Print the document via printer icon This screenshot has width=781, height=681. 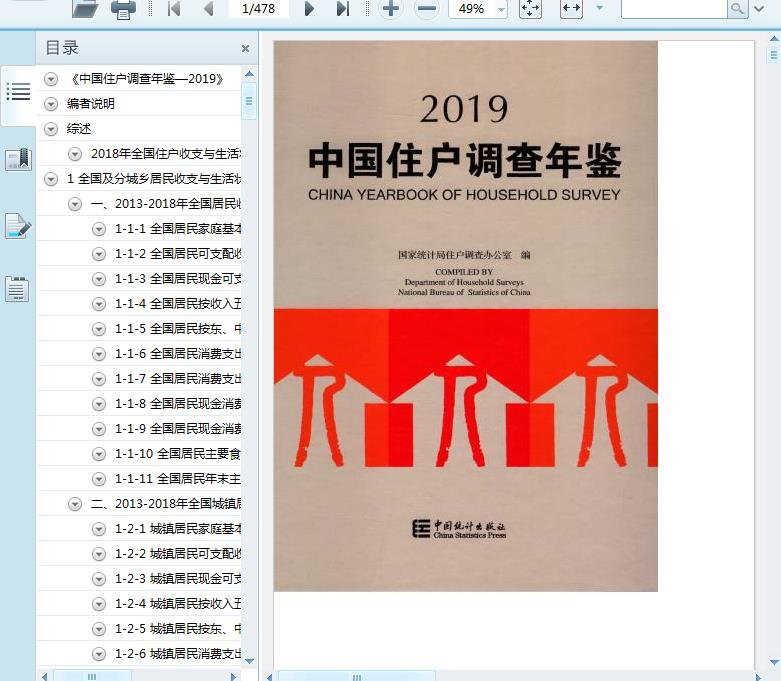123,9
